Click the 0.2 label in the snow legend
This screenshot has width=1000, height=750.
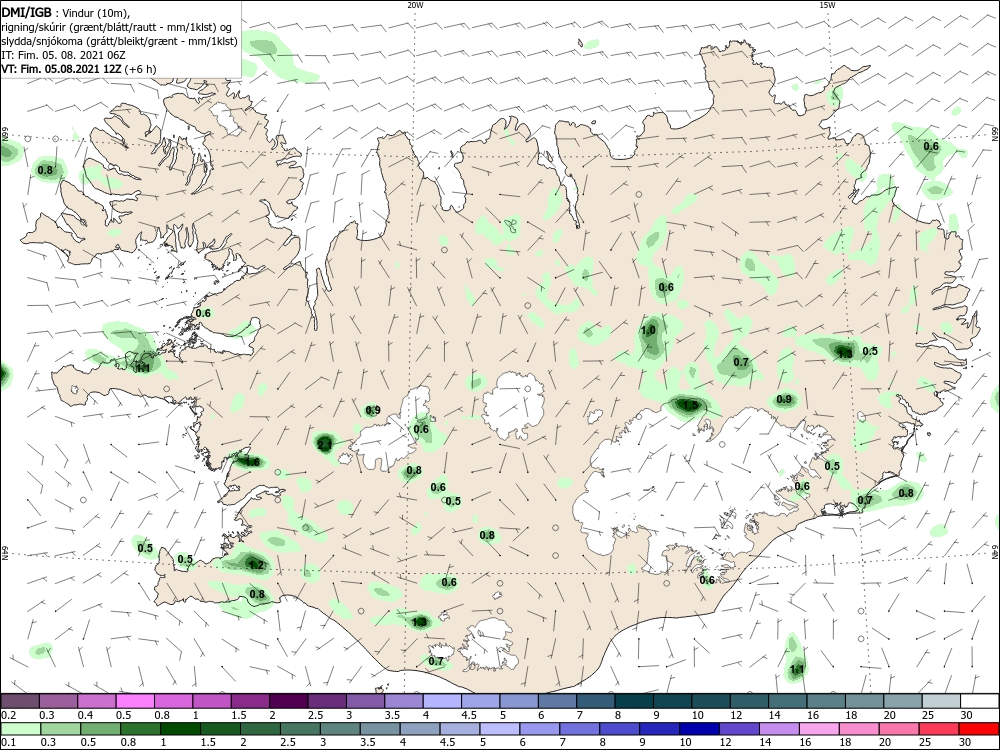point(8,716)
